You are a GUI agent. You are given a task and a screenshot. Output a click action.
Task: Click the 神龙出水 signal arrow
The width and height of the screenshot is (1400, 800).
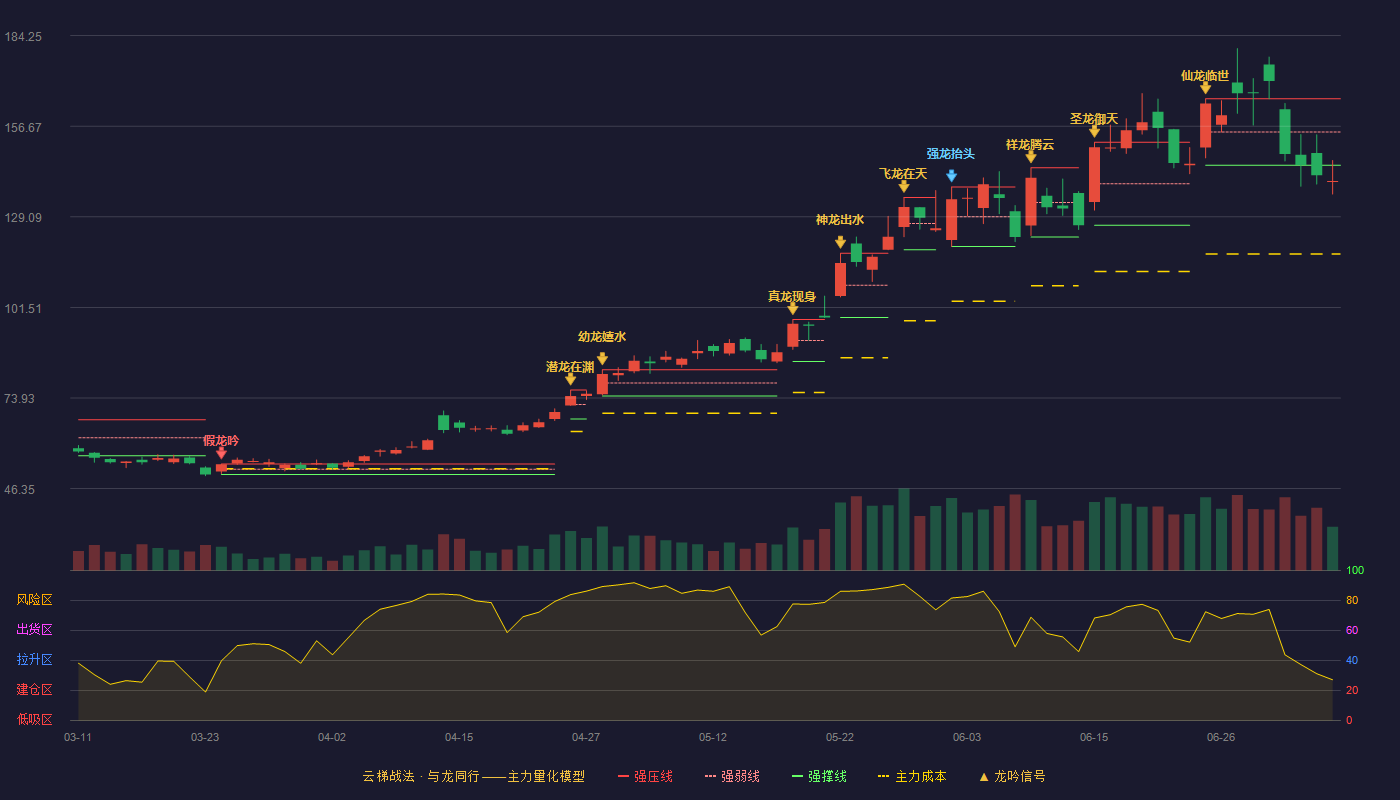point(840,242)
